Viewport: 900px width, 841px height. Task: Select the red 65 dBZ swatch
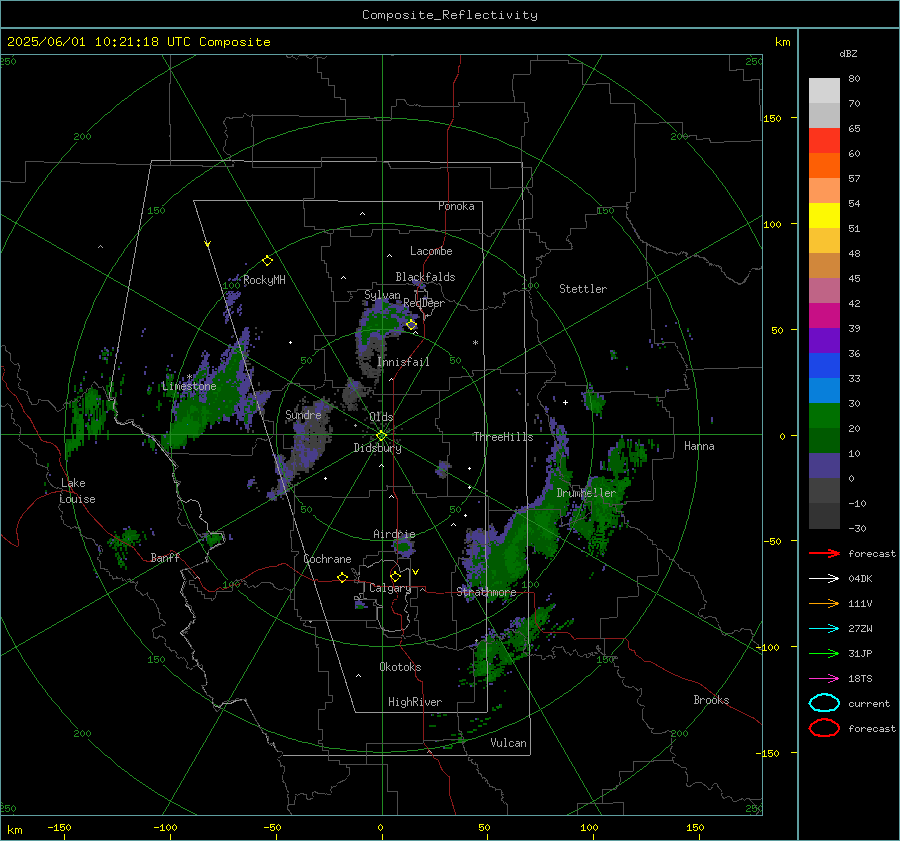824,140
